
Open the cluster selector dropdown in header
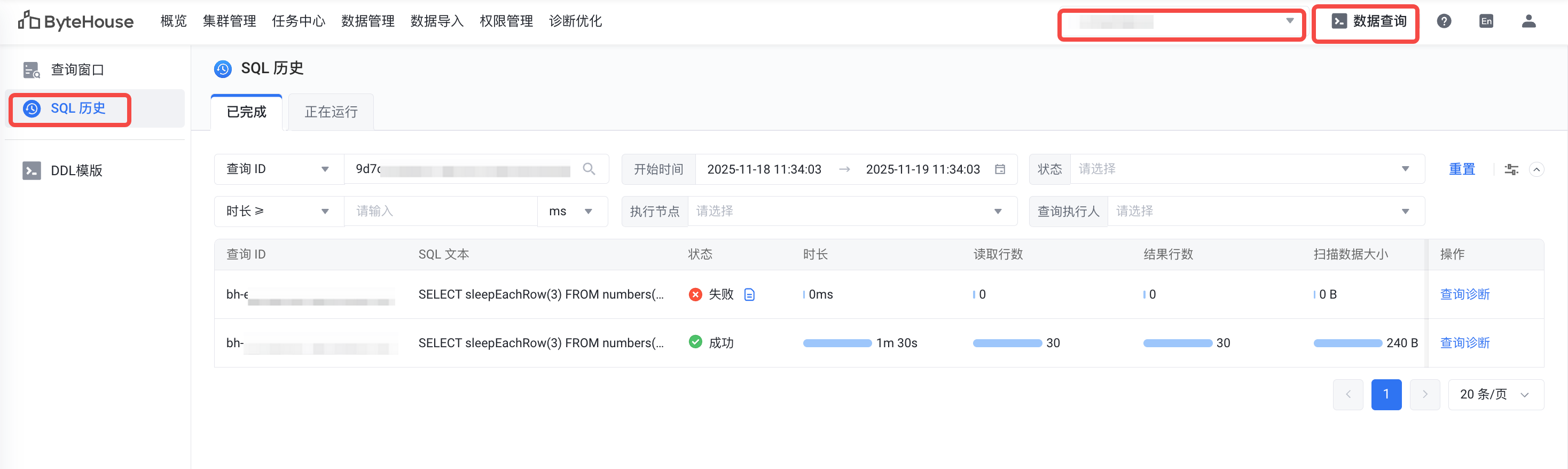pyautogui.click(x=1181, y=23)
